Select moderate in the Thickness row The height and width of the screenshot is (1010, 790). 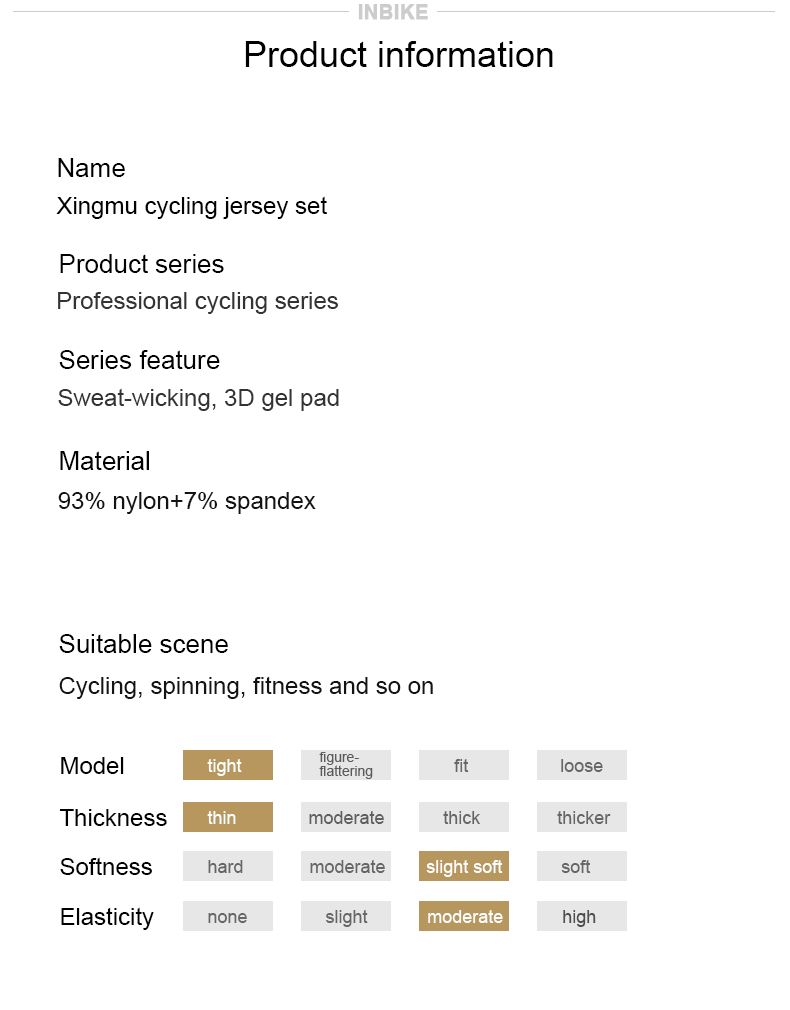[345, 817]
